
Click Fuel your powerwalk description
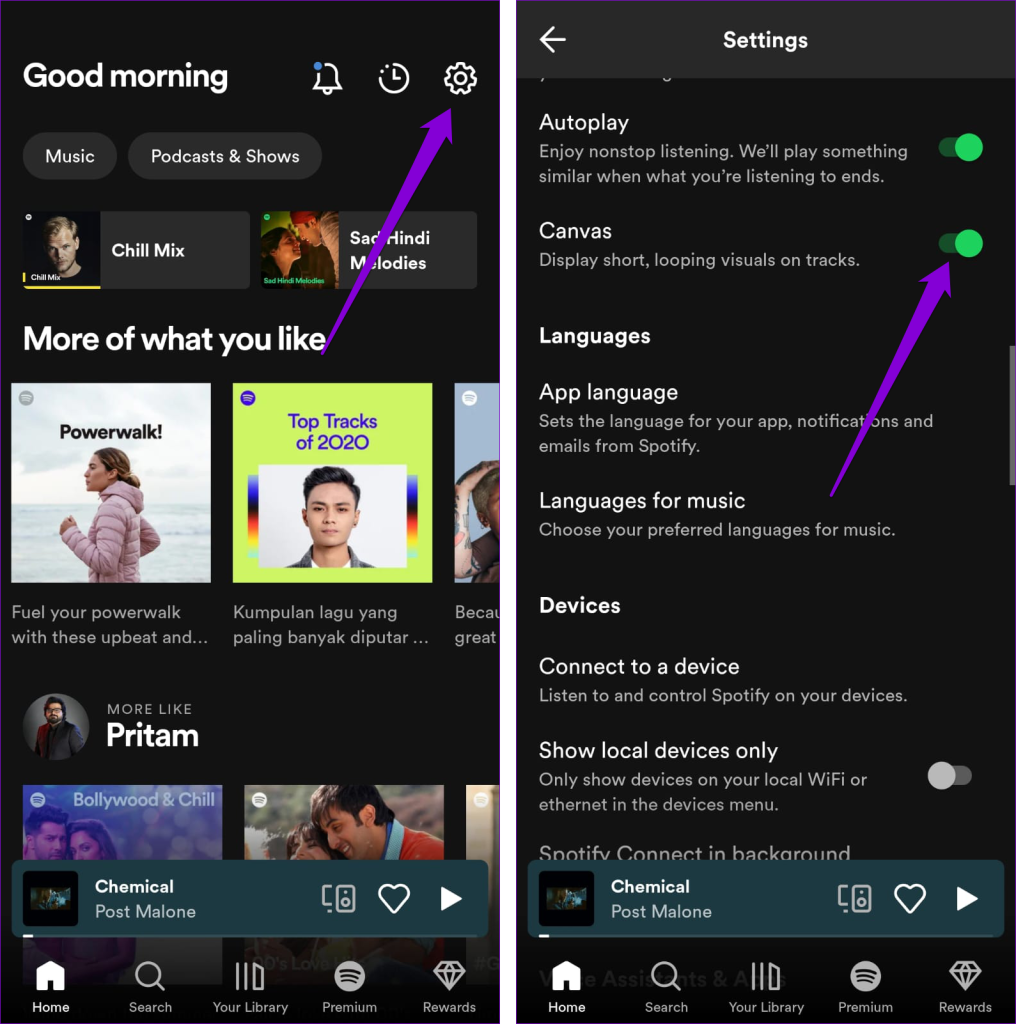110,624
